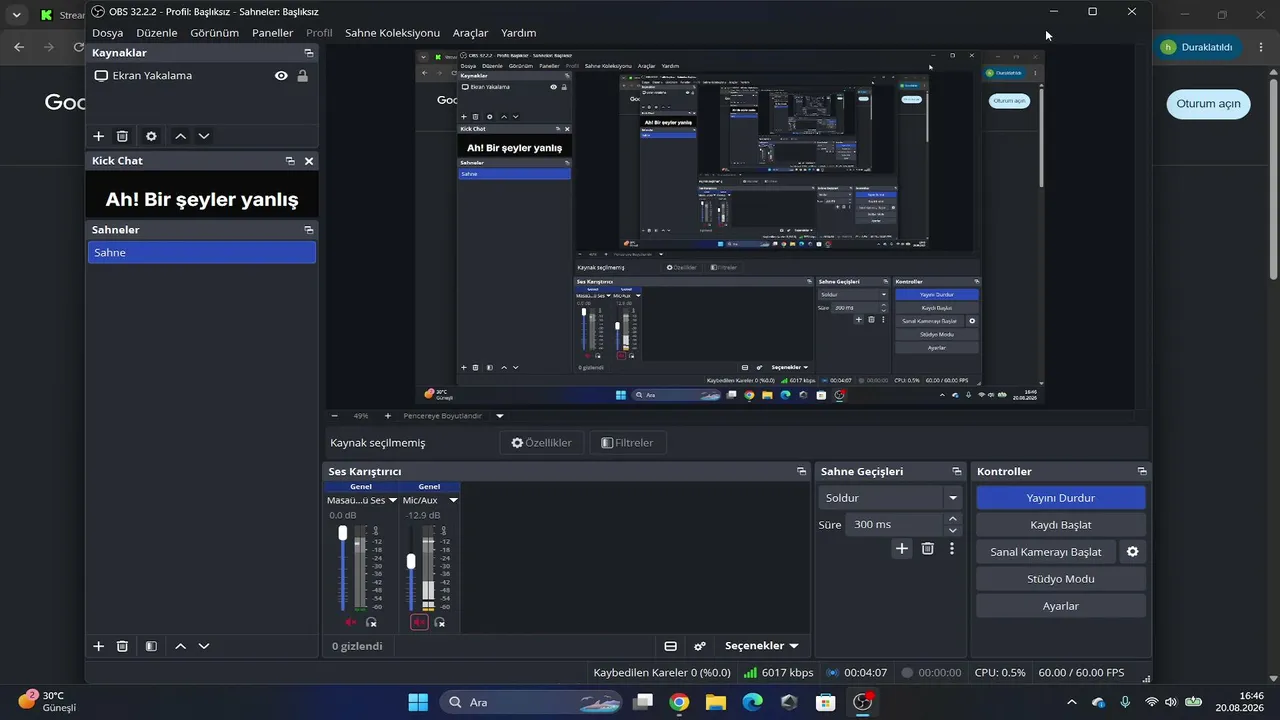Remove the selected scene transition
1280x720 pixels.
[928, 549]
